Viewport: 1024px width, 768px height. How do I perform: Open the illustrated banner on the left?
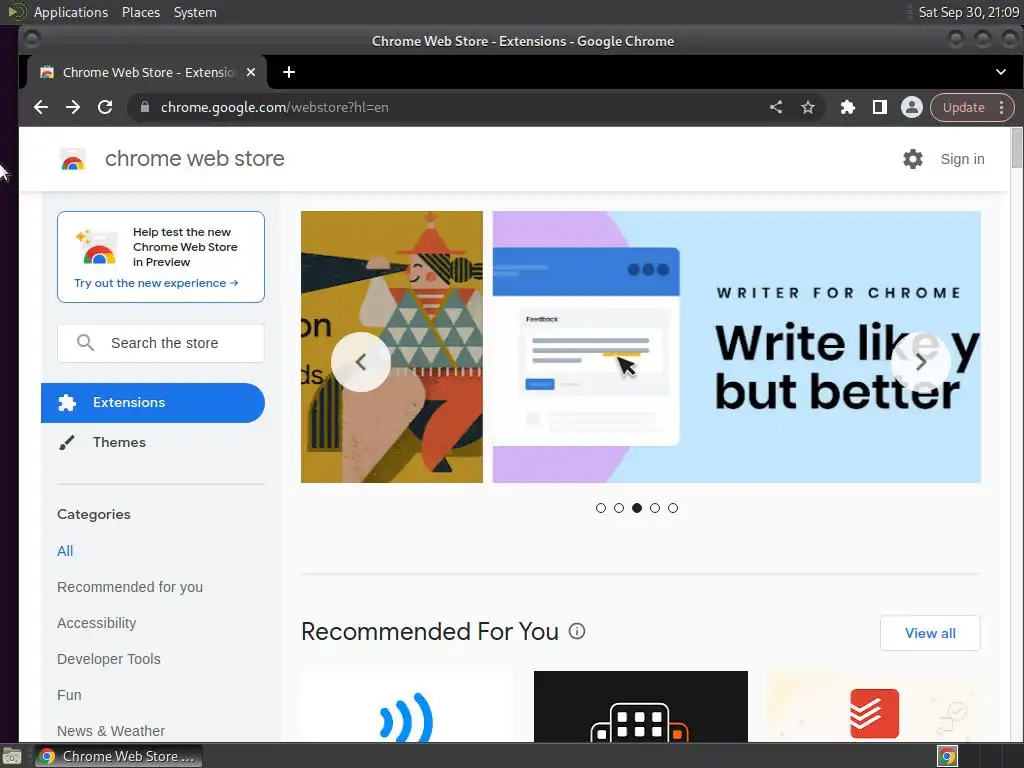click(x=392, y=347)
